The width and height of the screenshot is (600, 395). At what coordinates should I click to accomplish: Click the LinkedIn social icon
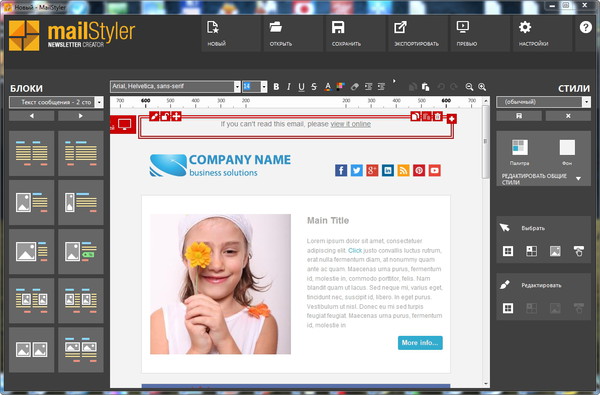click(x=388, y=170)
